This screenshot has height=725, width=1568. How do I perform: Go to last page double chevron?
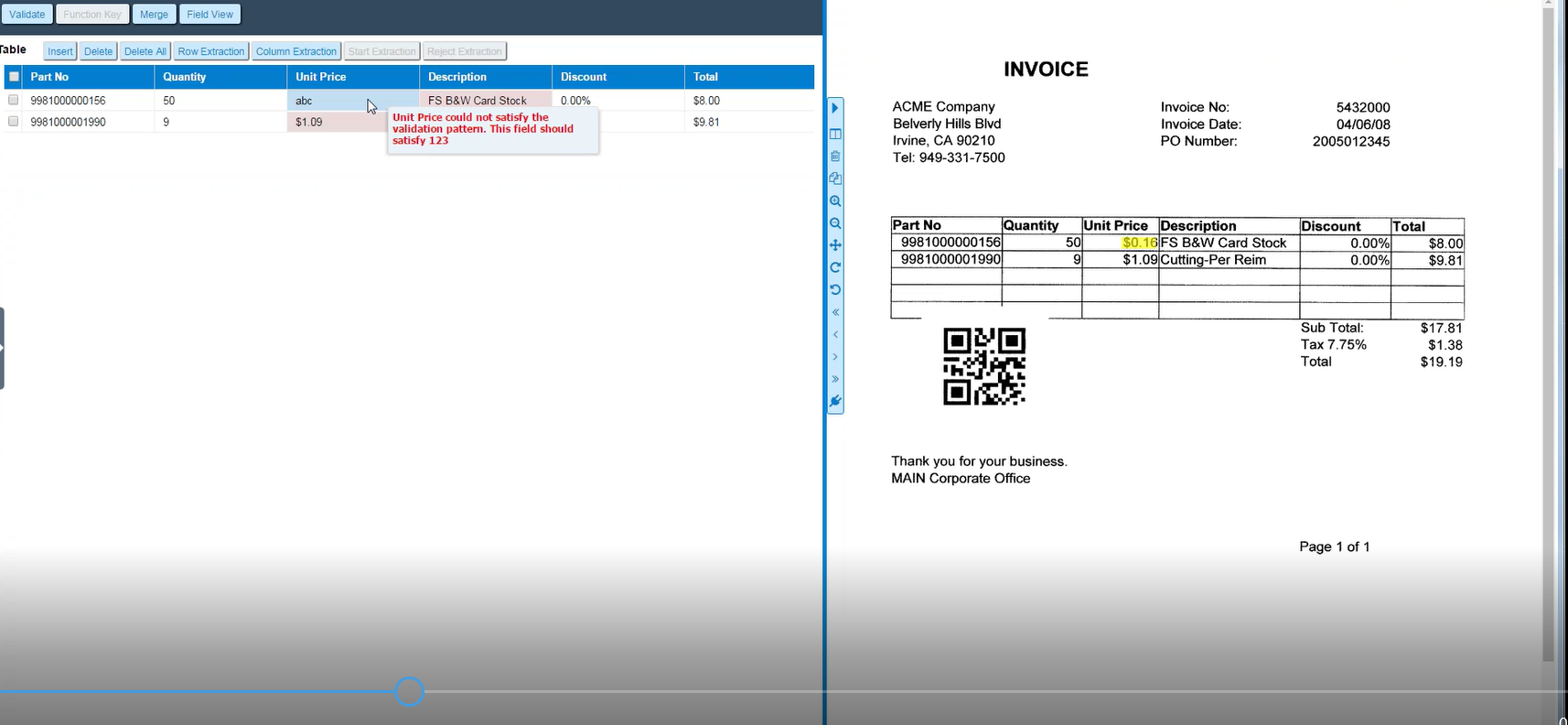pyautogui.click(x=835, y=379)
